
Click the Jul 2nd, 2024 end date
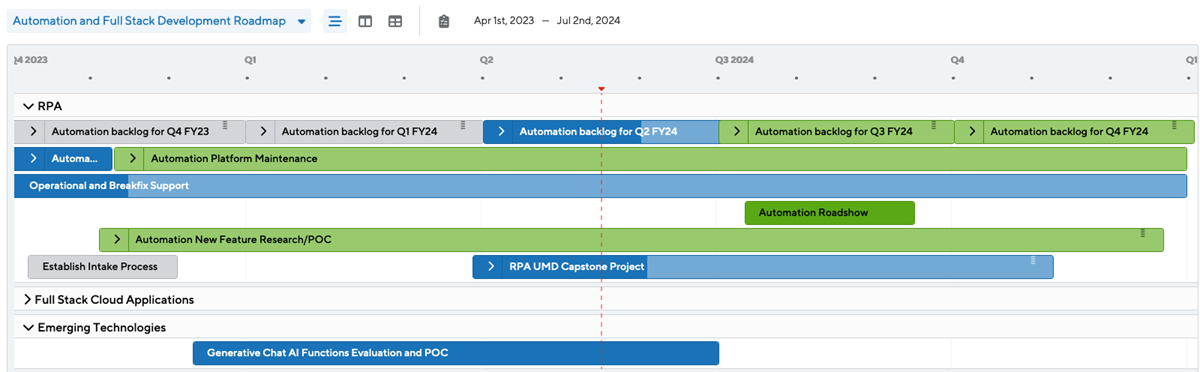[x=589, y=21]
